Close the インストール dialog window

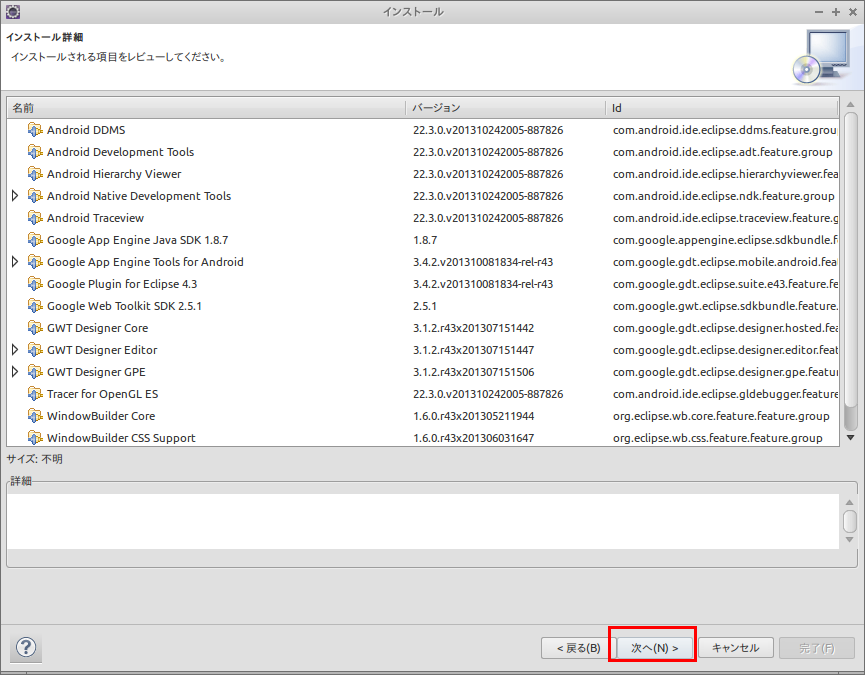point(853,12)
